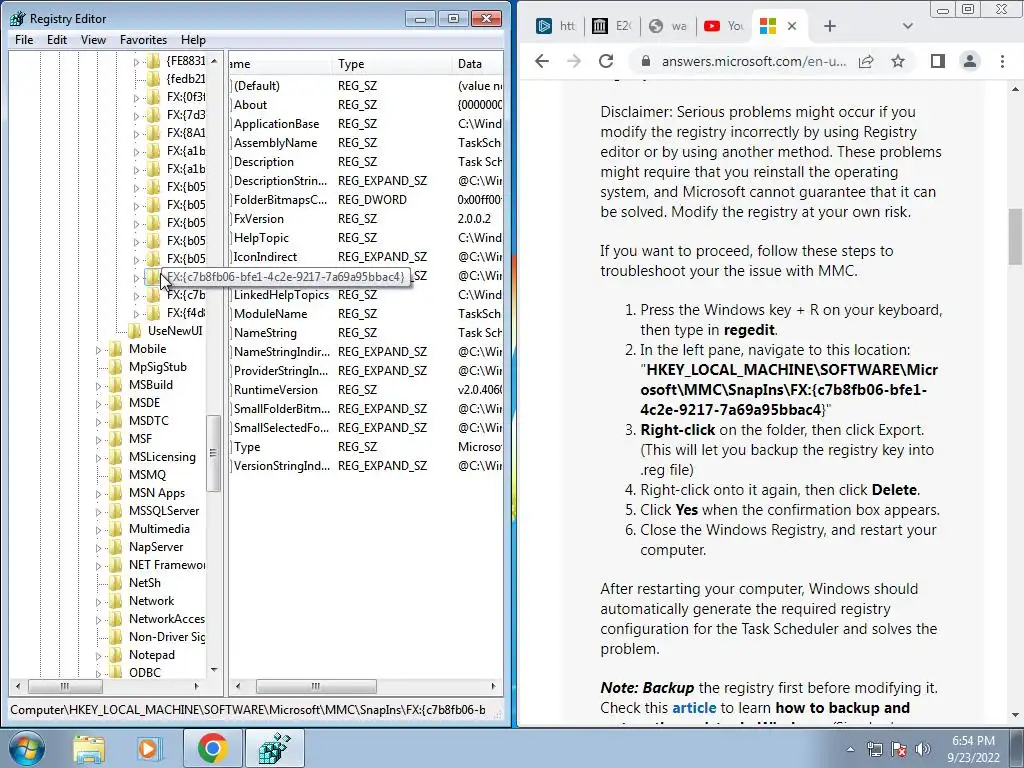
Task: Expand the Network registry key
Action: [x=99, y=602]
